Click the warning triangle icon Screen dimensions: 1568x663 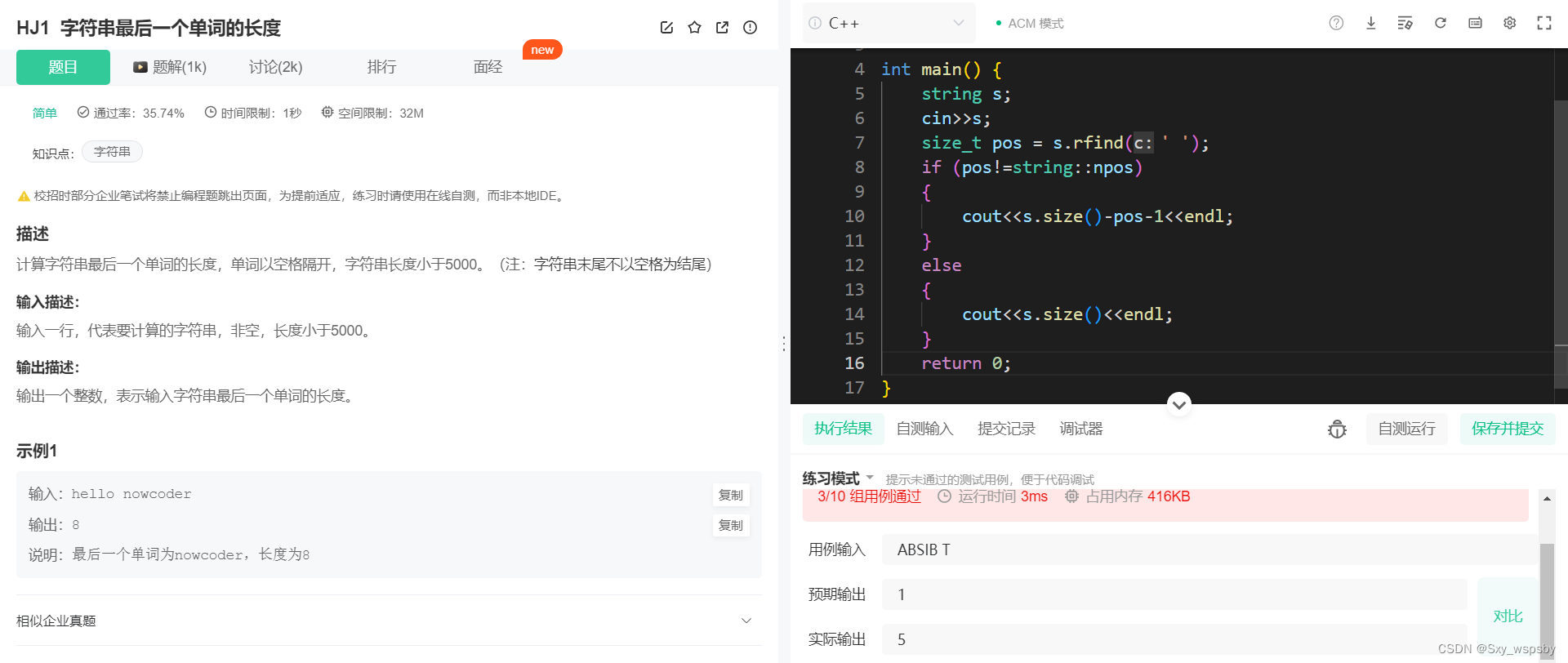(x=24, y=196)
